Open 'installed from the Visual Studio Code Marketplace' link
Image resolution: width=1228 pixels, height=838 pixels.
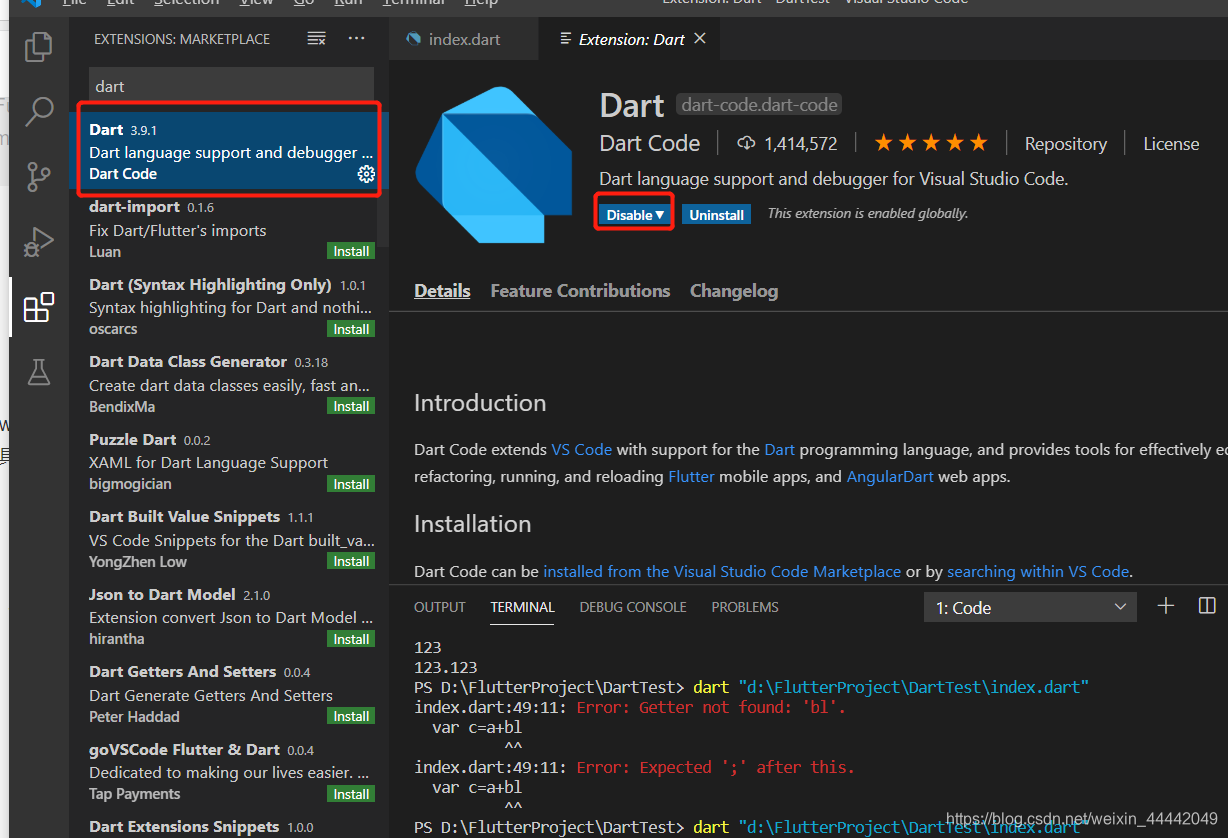722,572
